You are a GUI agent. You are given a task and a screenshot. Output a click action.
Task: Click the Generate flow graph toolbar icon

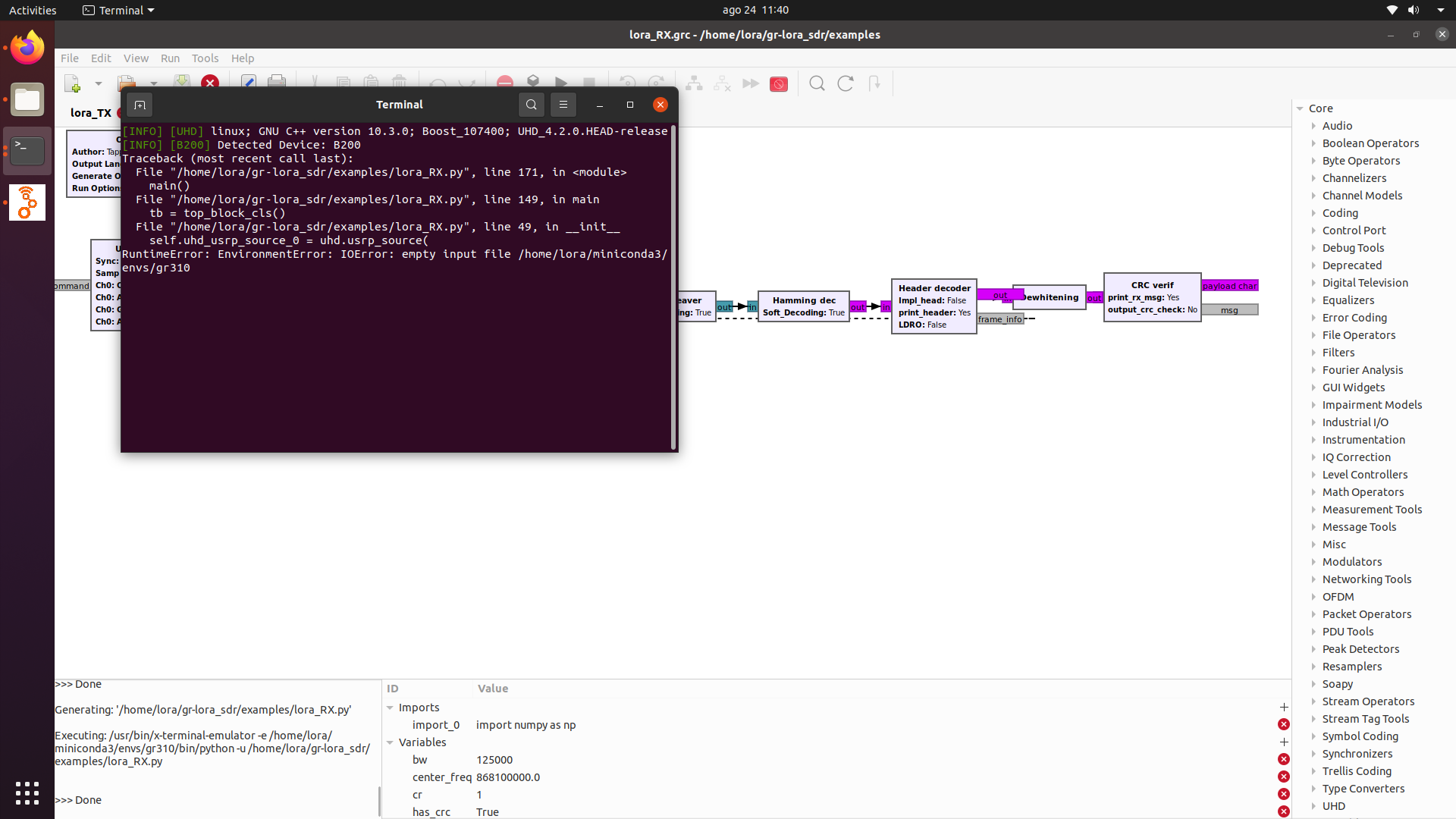533,83
